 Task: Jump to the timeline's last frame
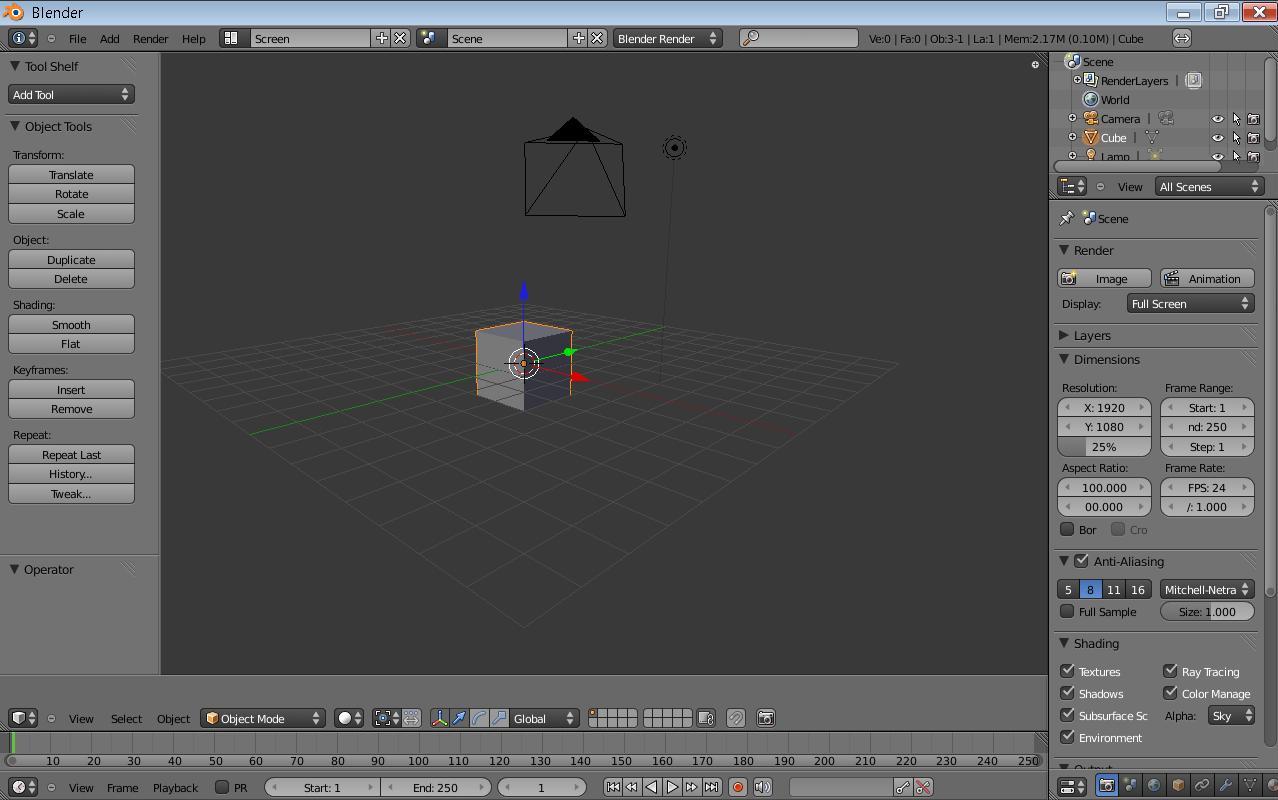tap(711, 787)
